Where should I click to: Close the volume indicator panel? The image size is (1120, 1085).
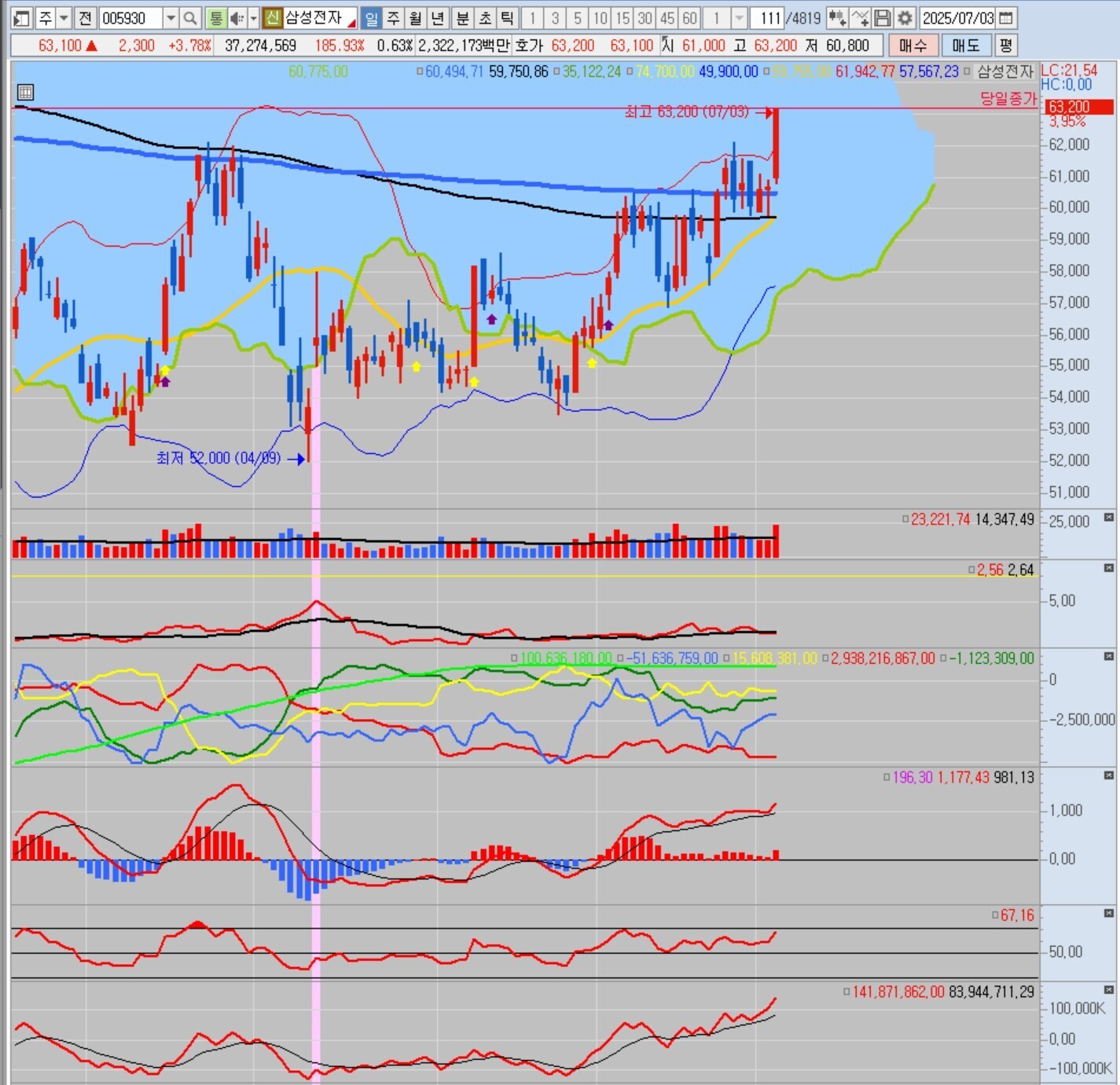(x=1108, y=517)
